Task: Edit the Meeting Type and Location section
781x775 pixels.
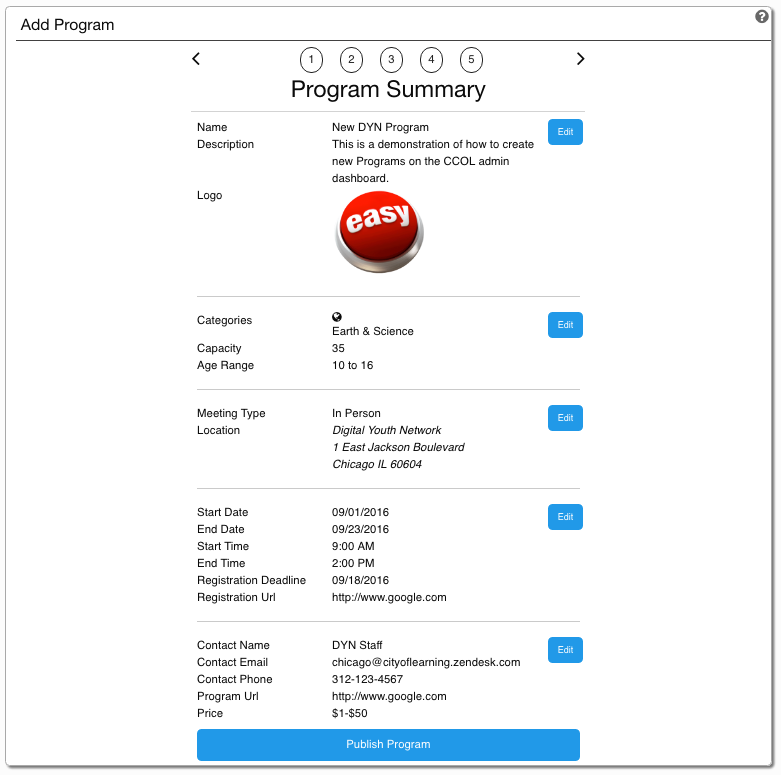Action: tap(565, 418)
